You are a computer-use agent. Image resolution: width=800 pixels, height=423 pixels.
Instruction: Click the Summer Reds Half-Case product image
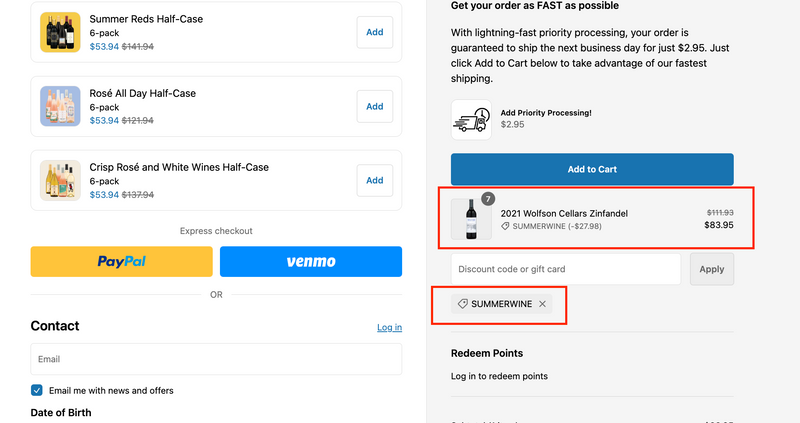[60, 32]
